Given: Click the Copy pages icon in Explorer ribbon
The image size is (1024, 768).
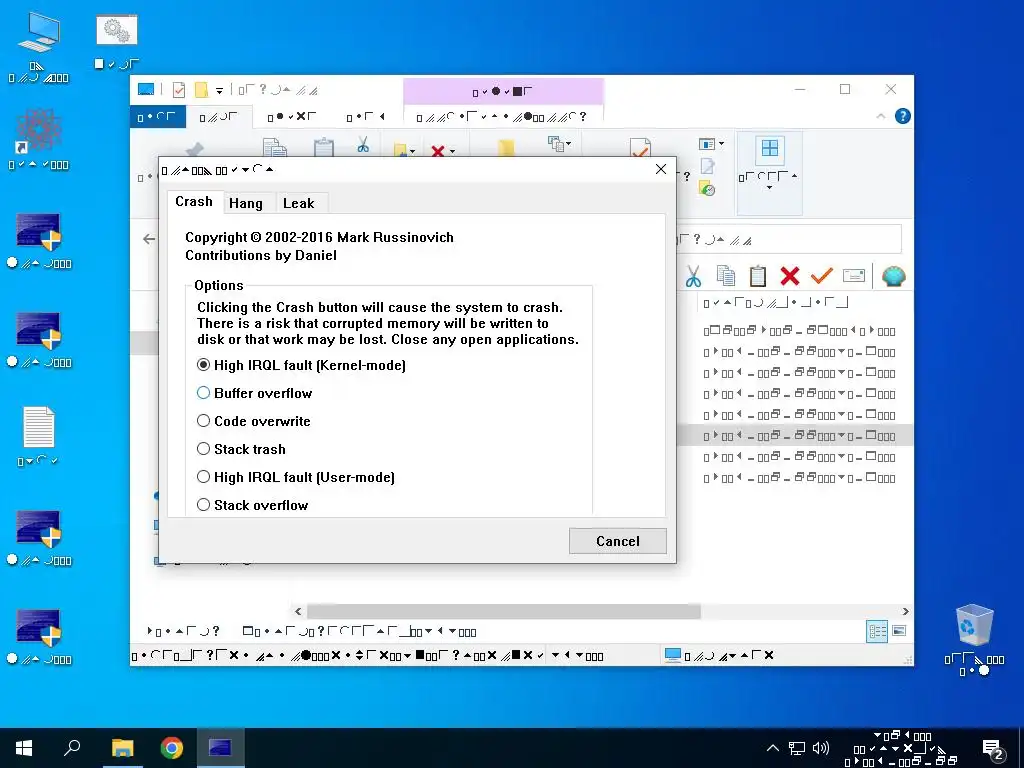Looking at the screenshot, I should pos(275,148).
